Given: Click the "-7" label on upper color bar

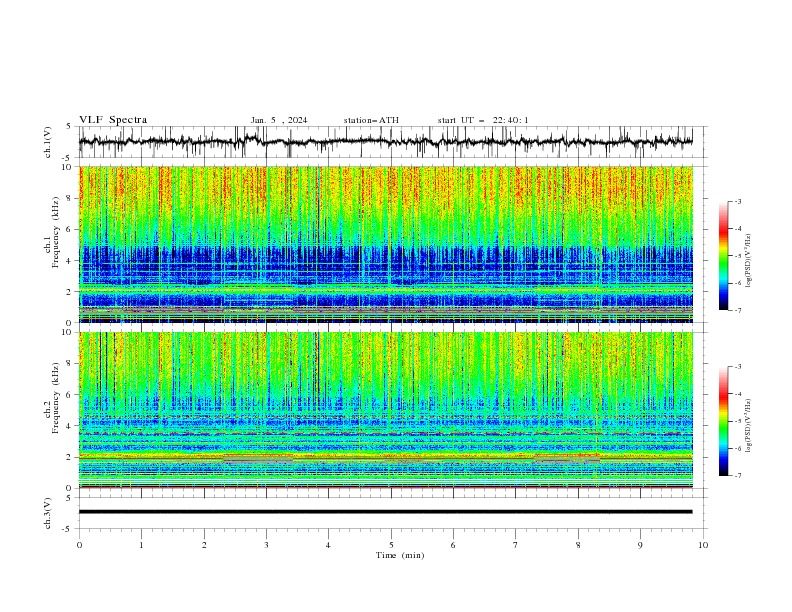Looking at the screenshot, I should (x=737, y=310).
